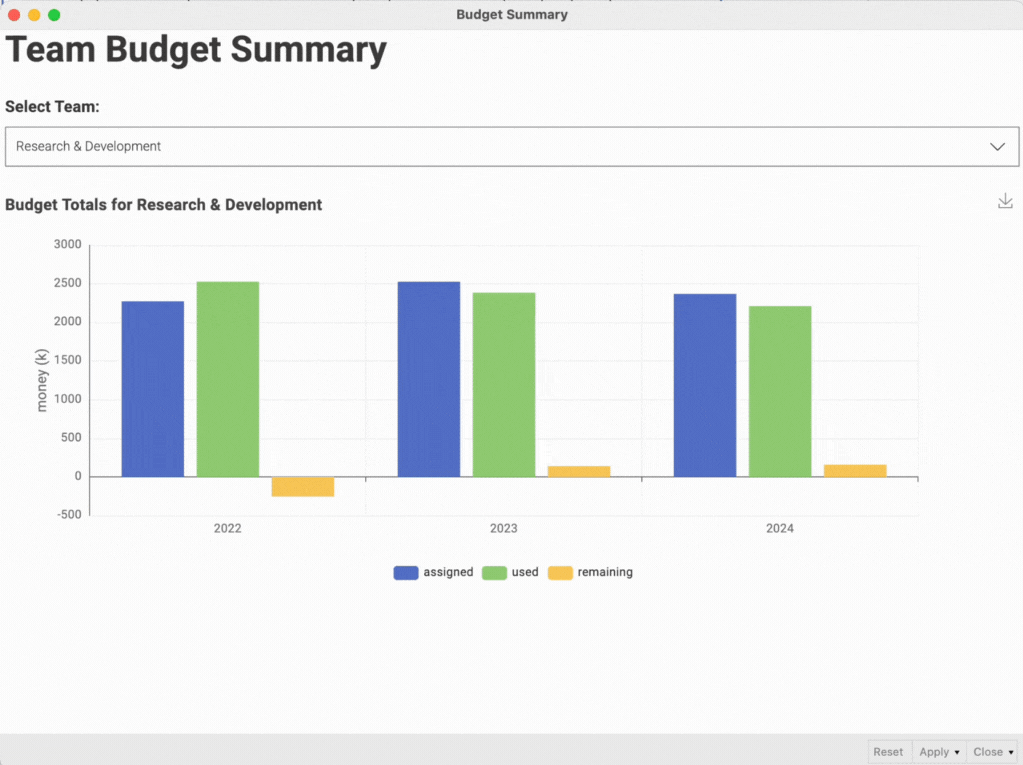This screenshot has width=1023, height=765.
Task: Click the 'Team Budget Summary' title
Action: (196, 49)
